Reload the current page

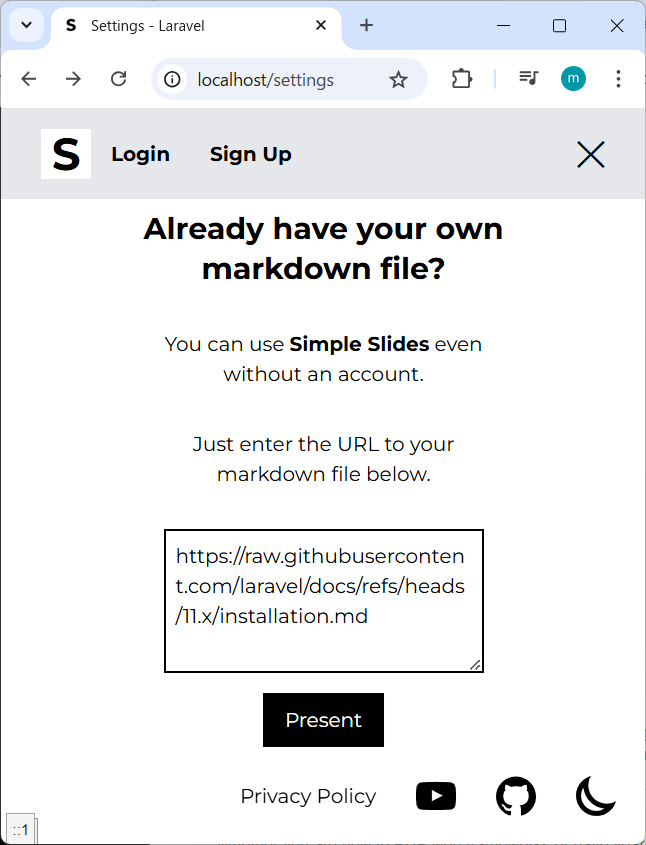(118, 79)
